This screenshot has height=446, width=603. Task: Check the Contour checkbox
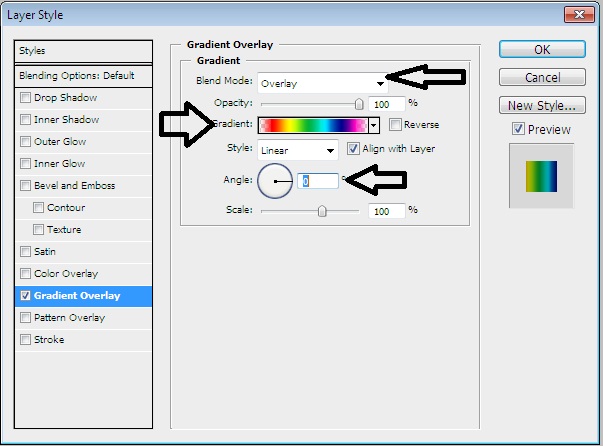38,208
